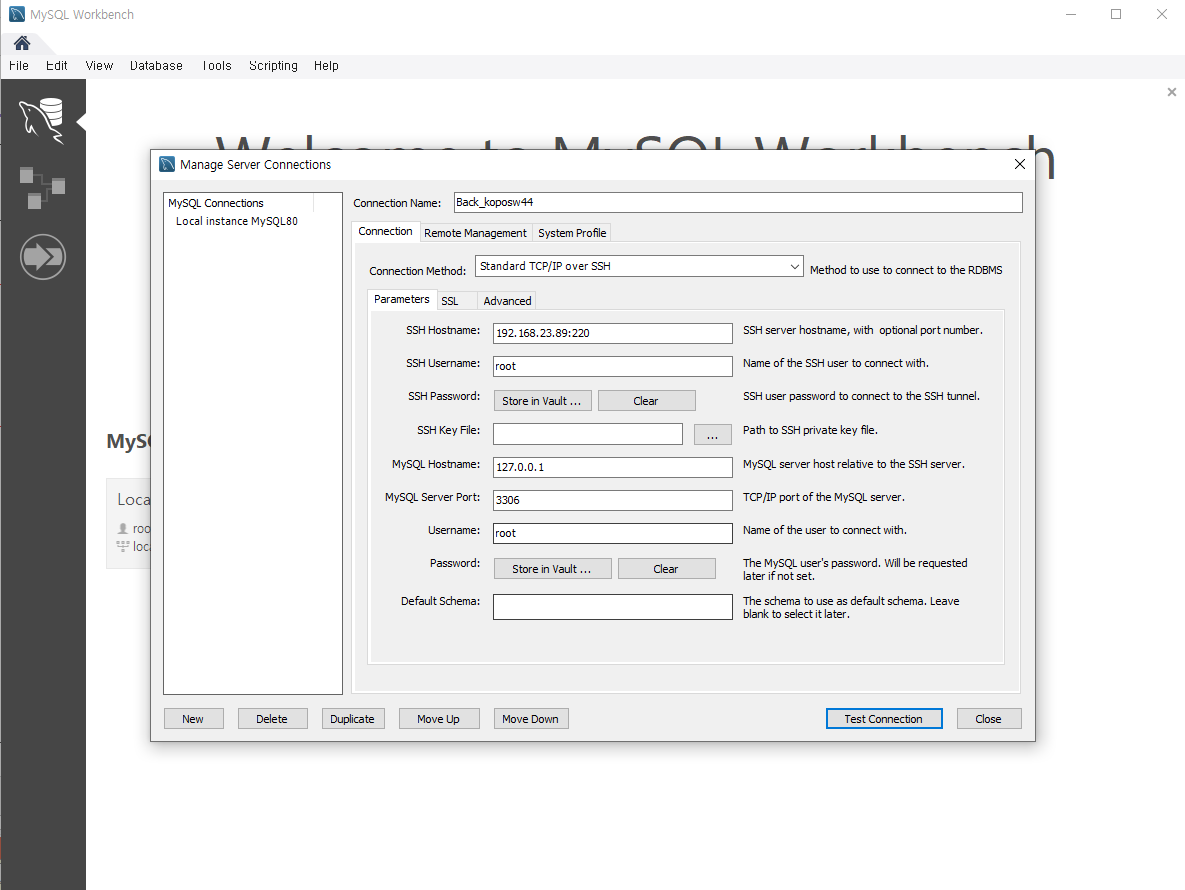Close the welcome tab with small X

click(1171, 92)
